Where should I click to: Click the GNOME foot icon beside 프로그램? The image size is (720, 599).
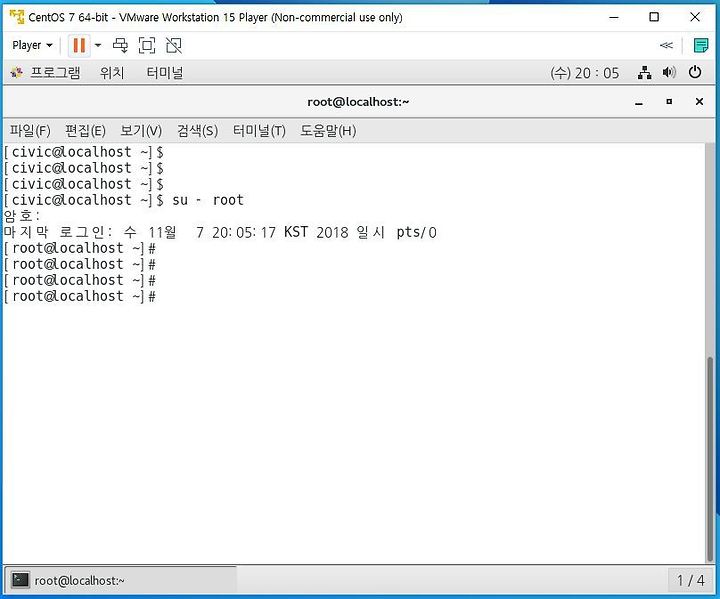[17, 73]
